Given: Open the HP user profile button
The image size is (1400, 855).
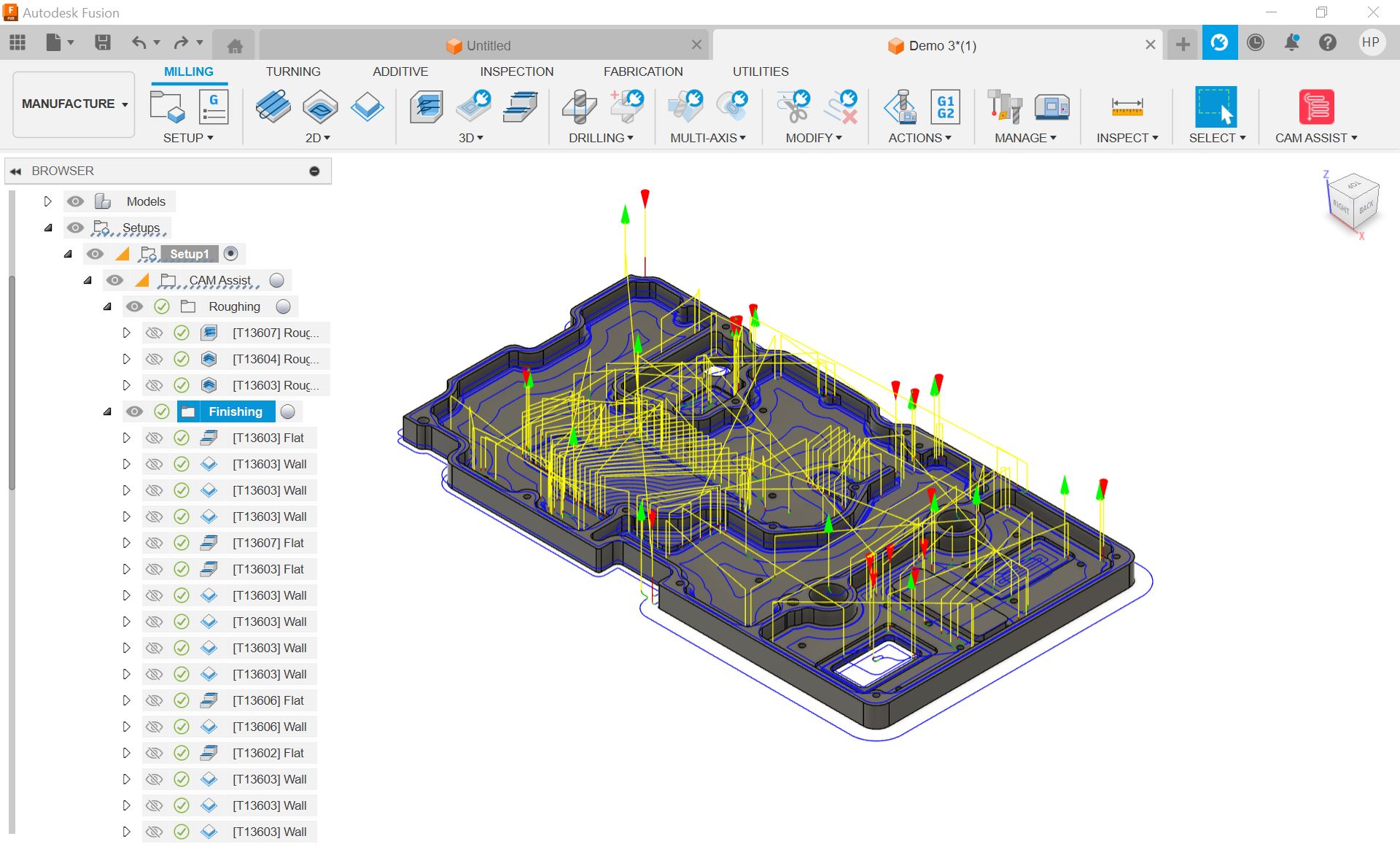Looking at the screenshot, I should (1370, 42).
